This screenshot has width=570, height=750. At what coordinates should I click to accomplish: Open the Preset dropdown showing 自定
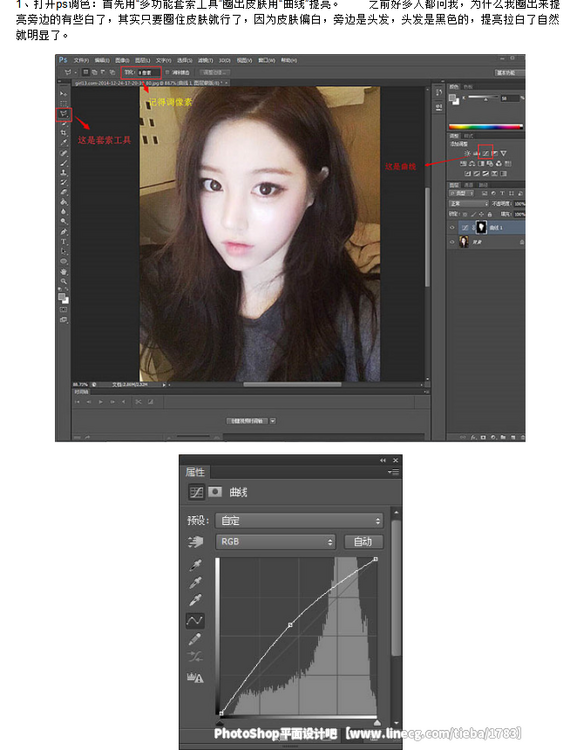point(299,520)
